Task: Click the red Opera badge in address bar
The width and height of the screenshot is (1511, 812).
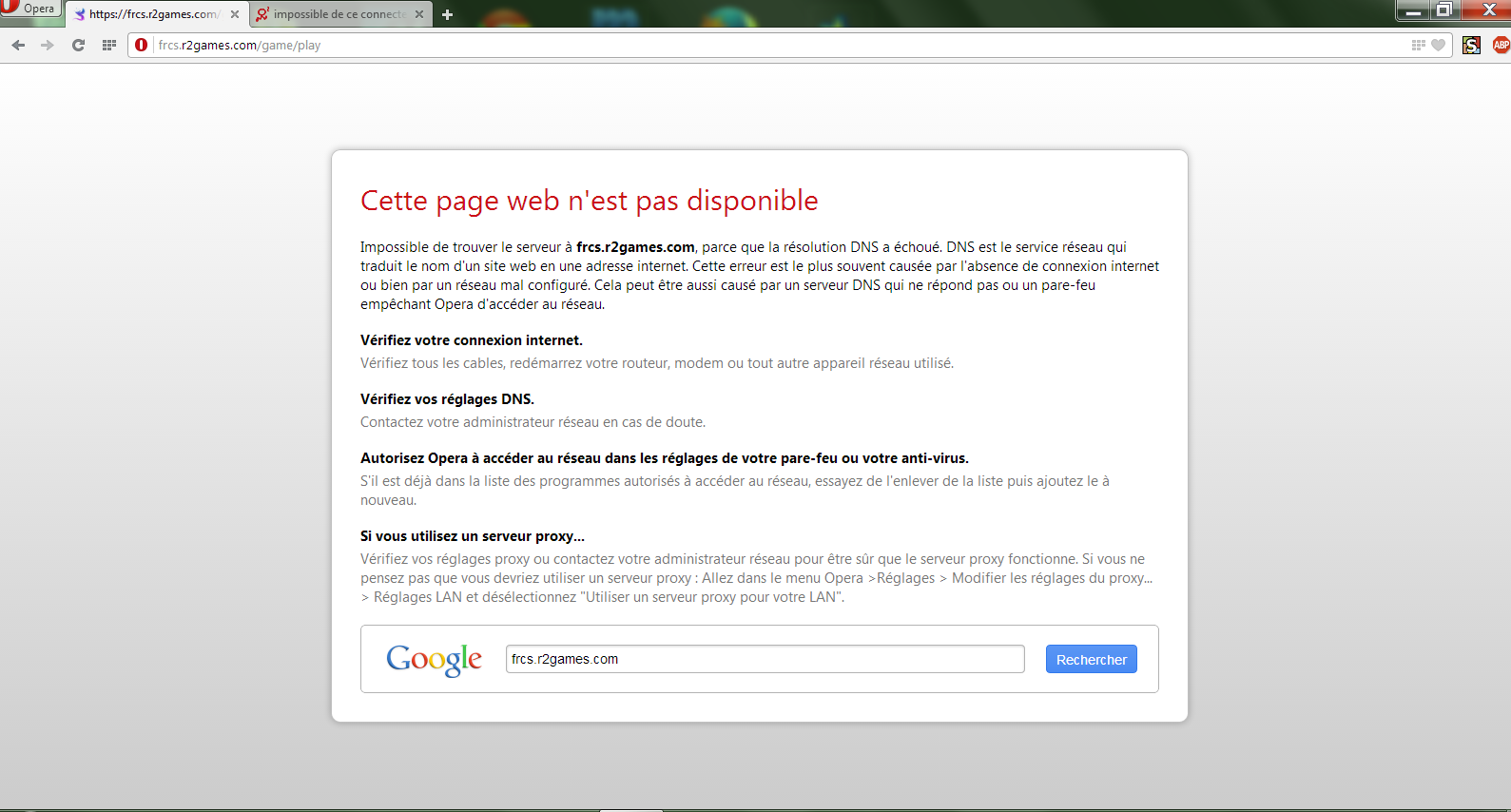Action: 142,45
